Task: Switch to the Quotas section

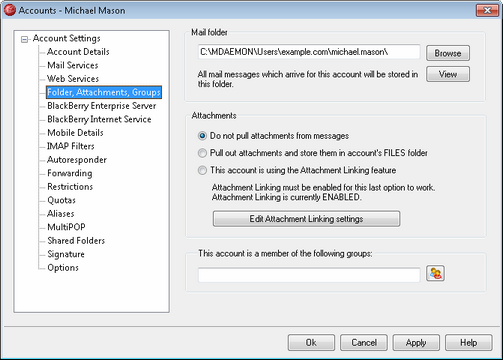Action: (x=61, y=200)
